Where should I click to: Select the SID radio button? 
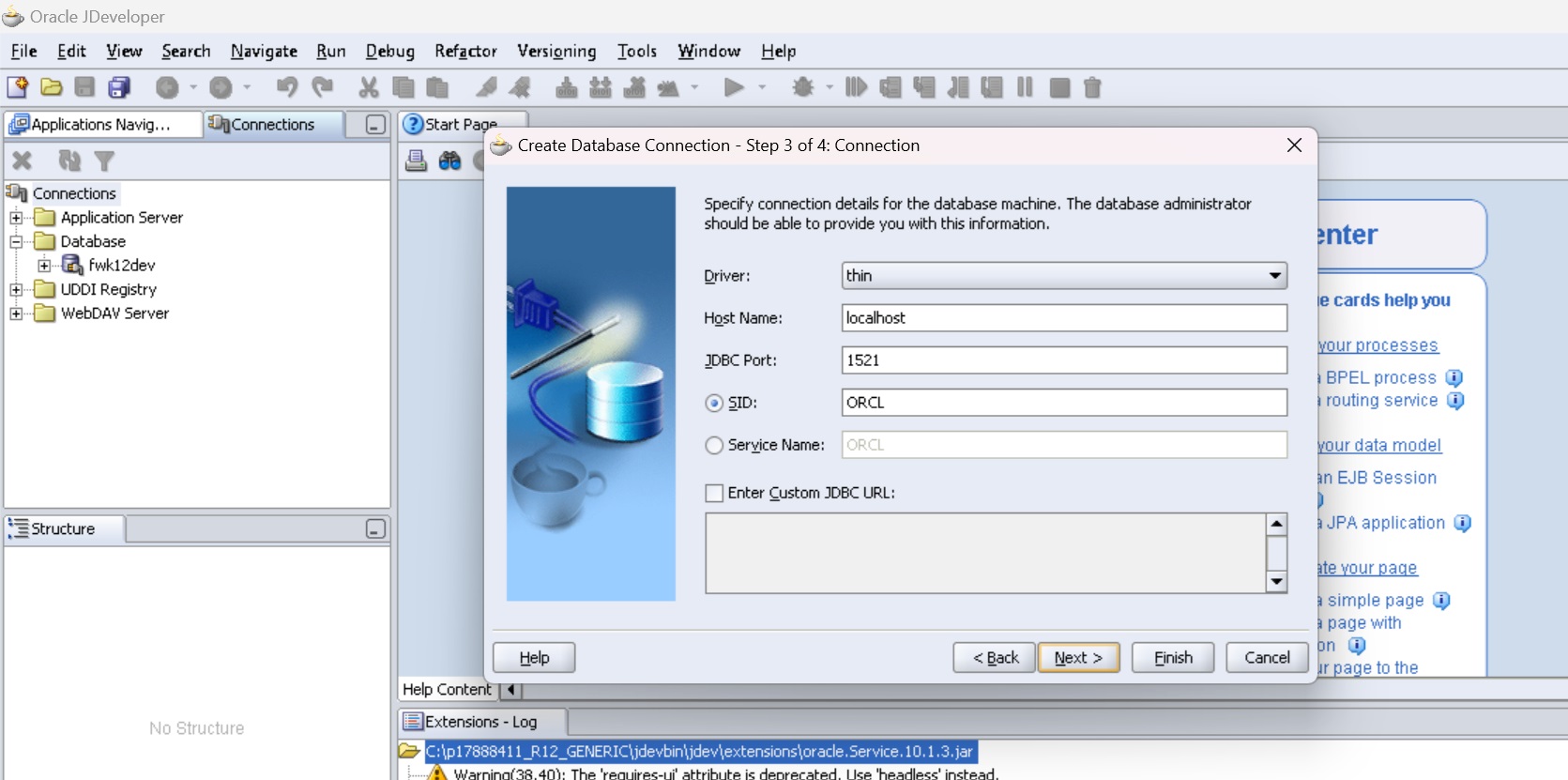click(x=714, y=403)
